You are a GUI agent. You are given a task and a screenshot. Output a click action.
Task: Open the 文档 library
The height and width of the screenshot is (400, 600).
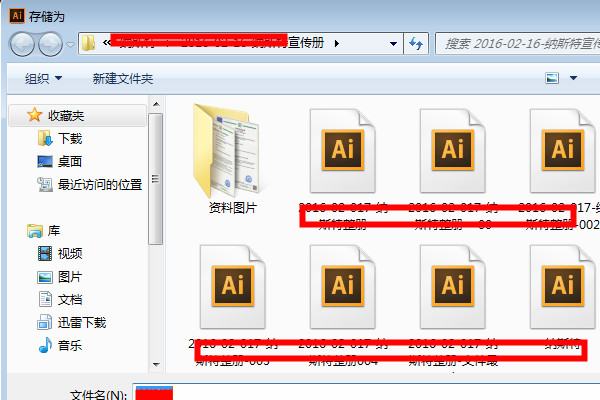60,300
